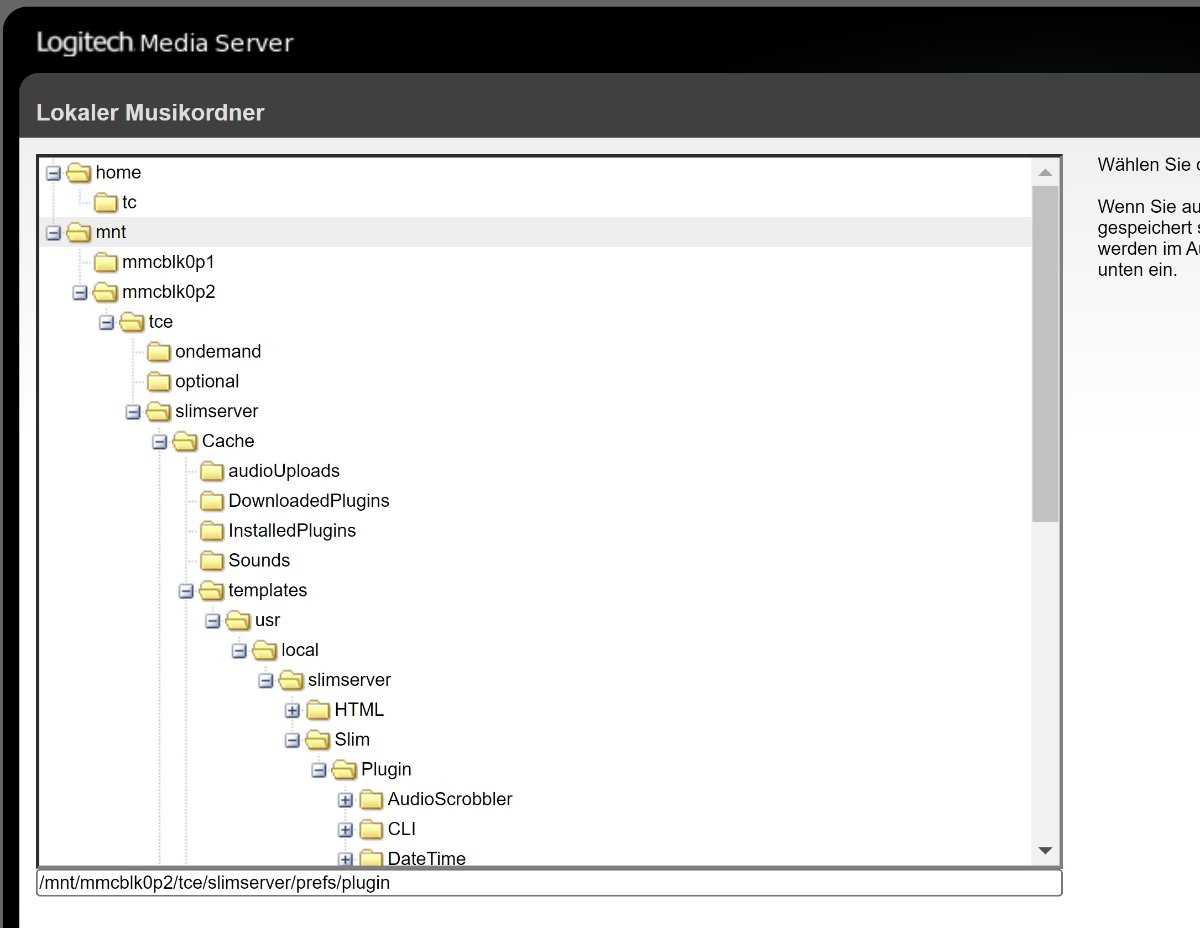
Task: Click the scroll down arrow in tree
Action: click(1046, 851)
